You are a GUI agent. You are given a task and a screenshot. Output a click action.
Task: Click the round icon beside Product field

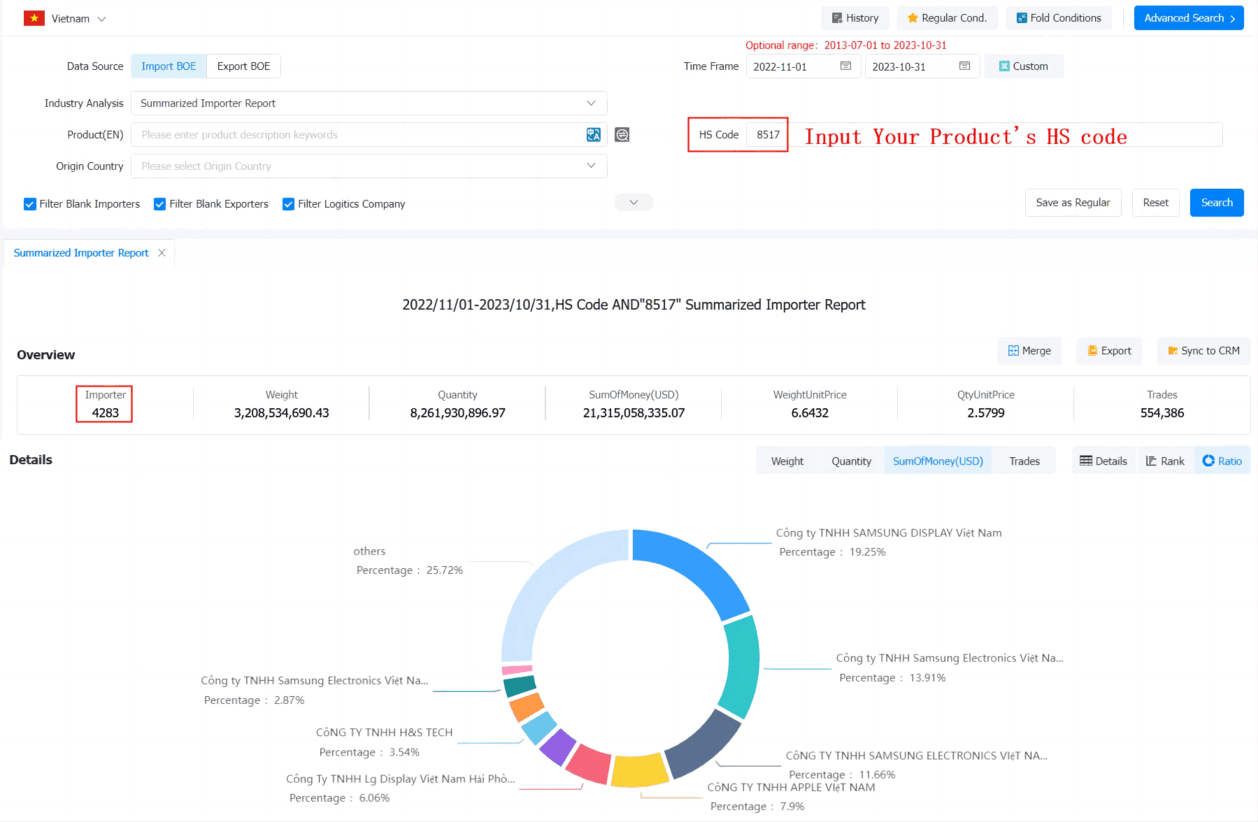pos(622,135)
